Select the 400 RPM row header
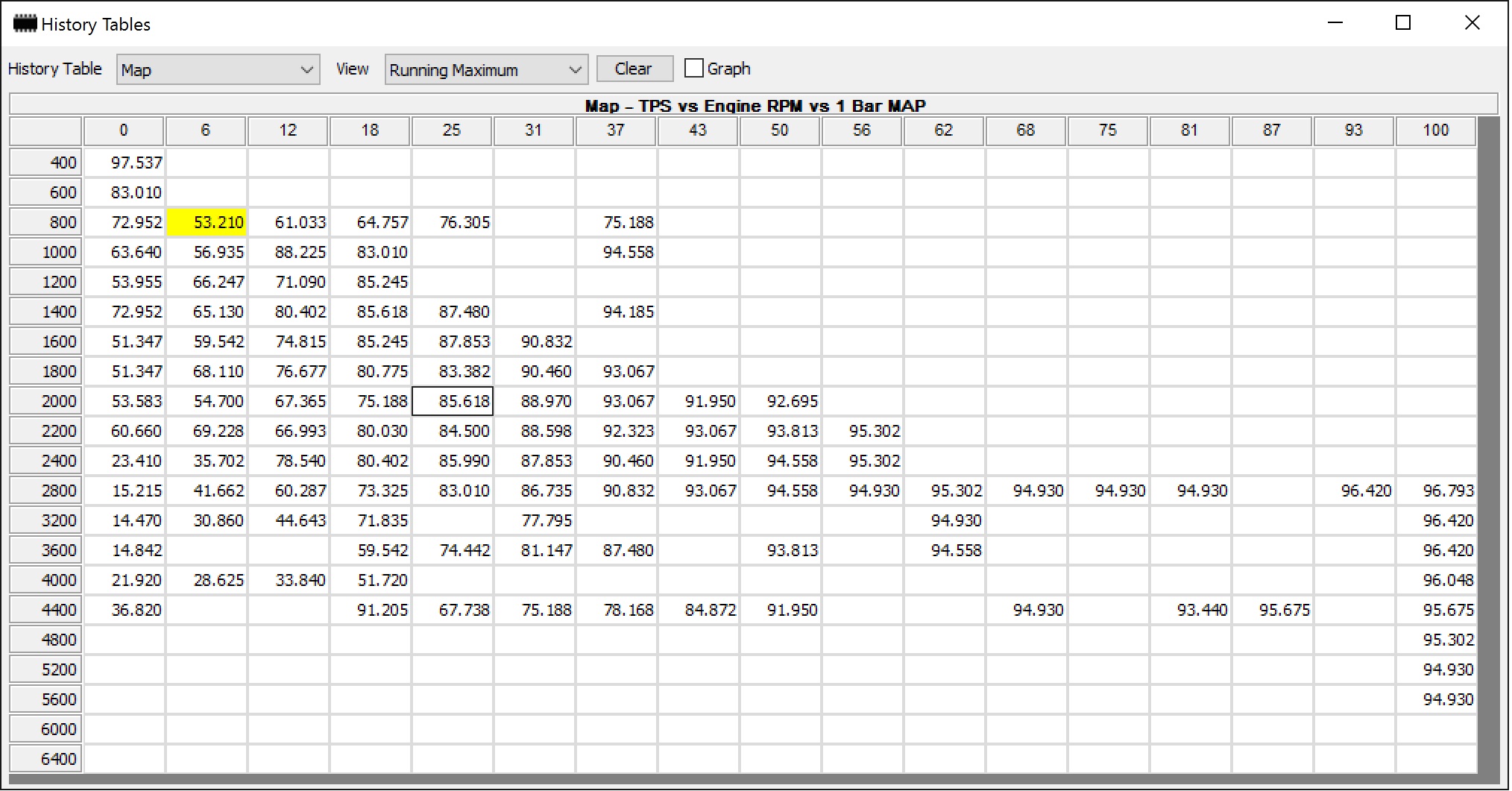The height and width of the screenshot is (791, 1512). (x=45, y=163)
